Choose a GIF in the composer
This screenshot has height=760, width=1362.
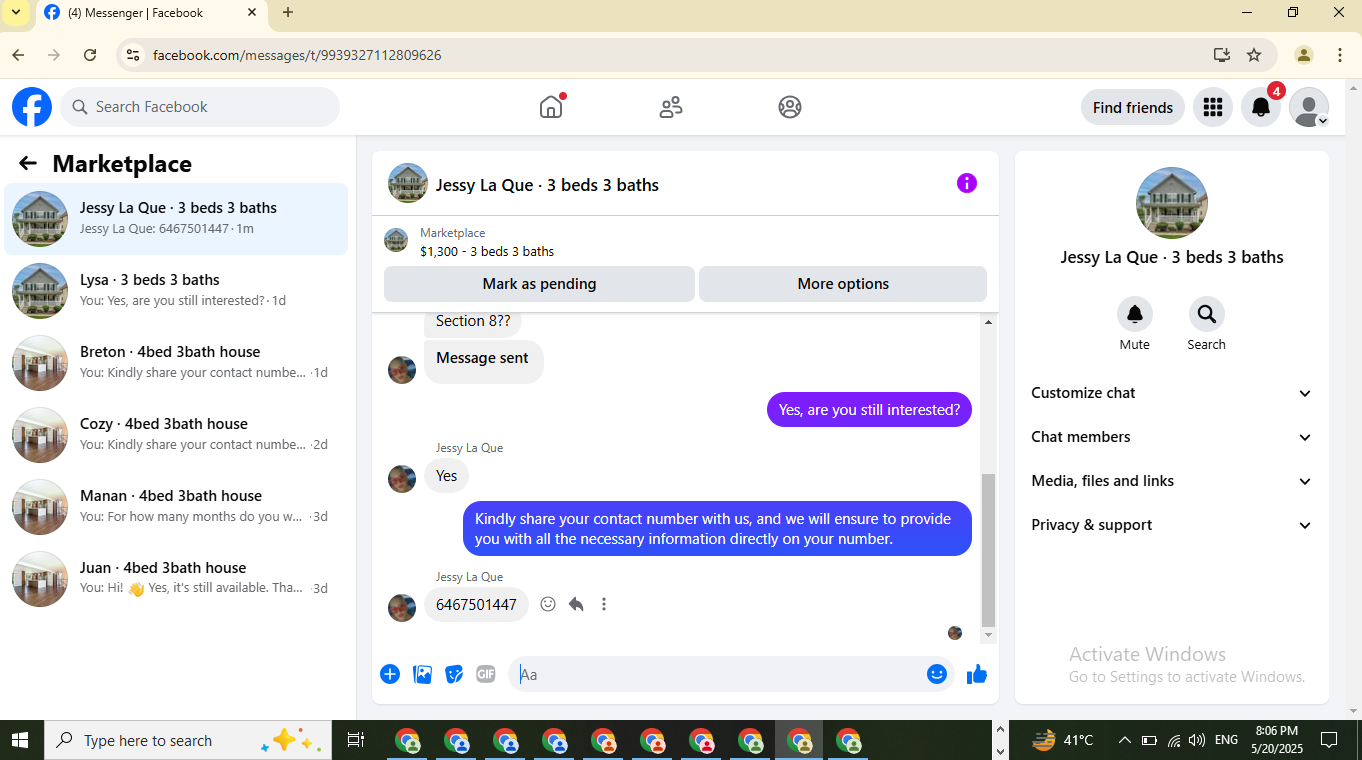(x=486, y=674)
